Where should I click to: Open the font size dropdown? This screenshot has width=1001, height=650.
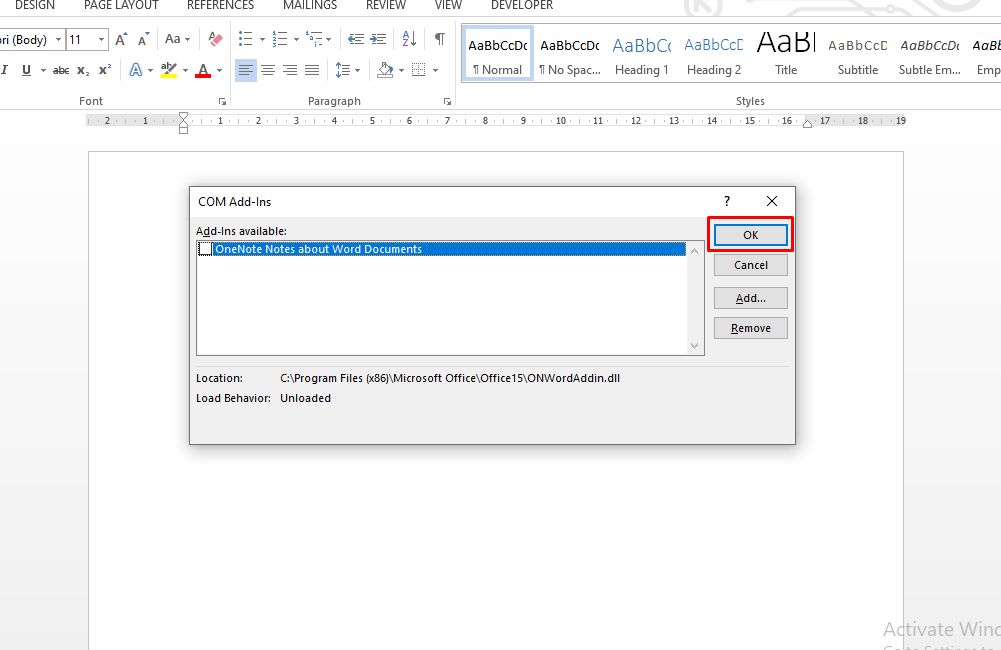pyautogui.click(x=100, y=39)
